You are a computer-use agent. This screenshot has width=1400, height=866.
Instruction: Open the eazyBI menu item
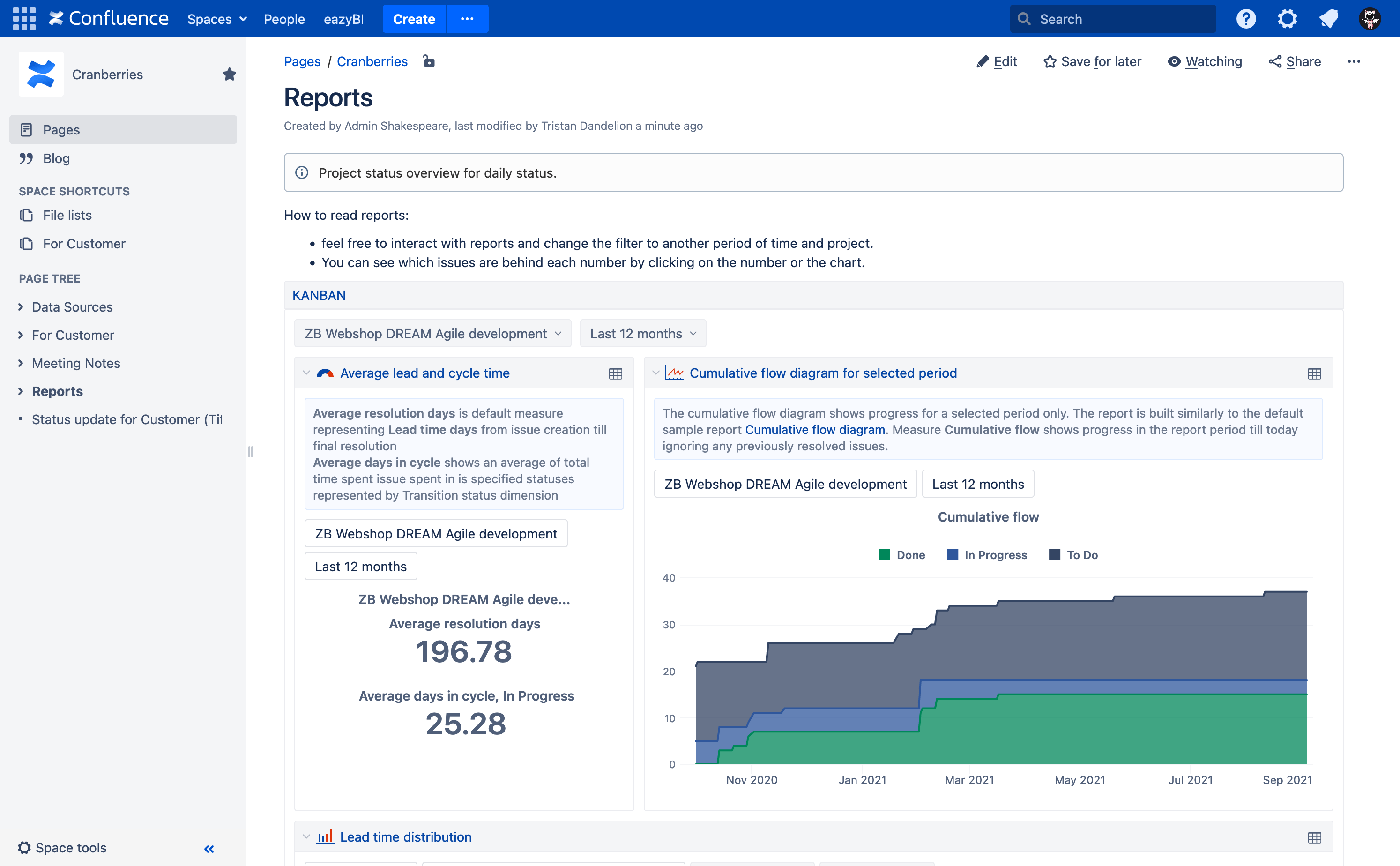343,19
